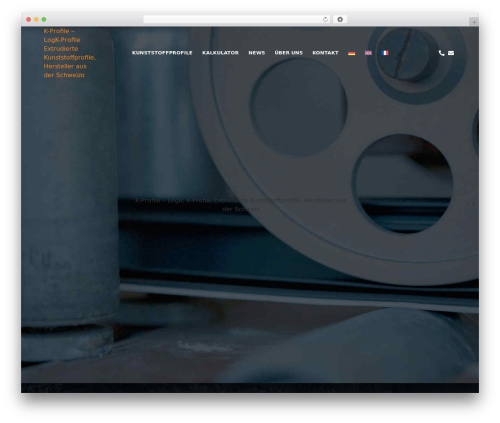Open the Über uns page

pyautogui.click(x=289, y=53)
